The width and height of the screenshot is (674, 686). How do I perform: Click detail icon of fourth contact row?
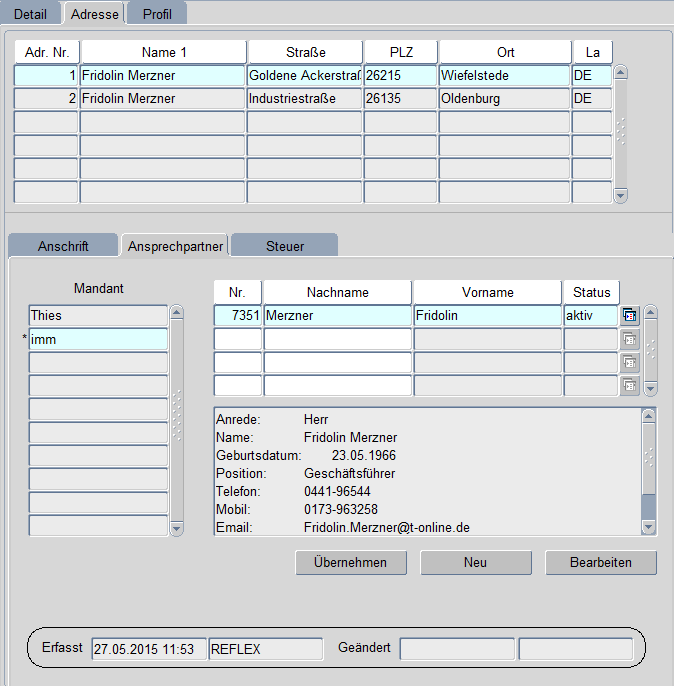[630, 385]
